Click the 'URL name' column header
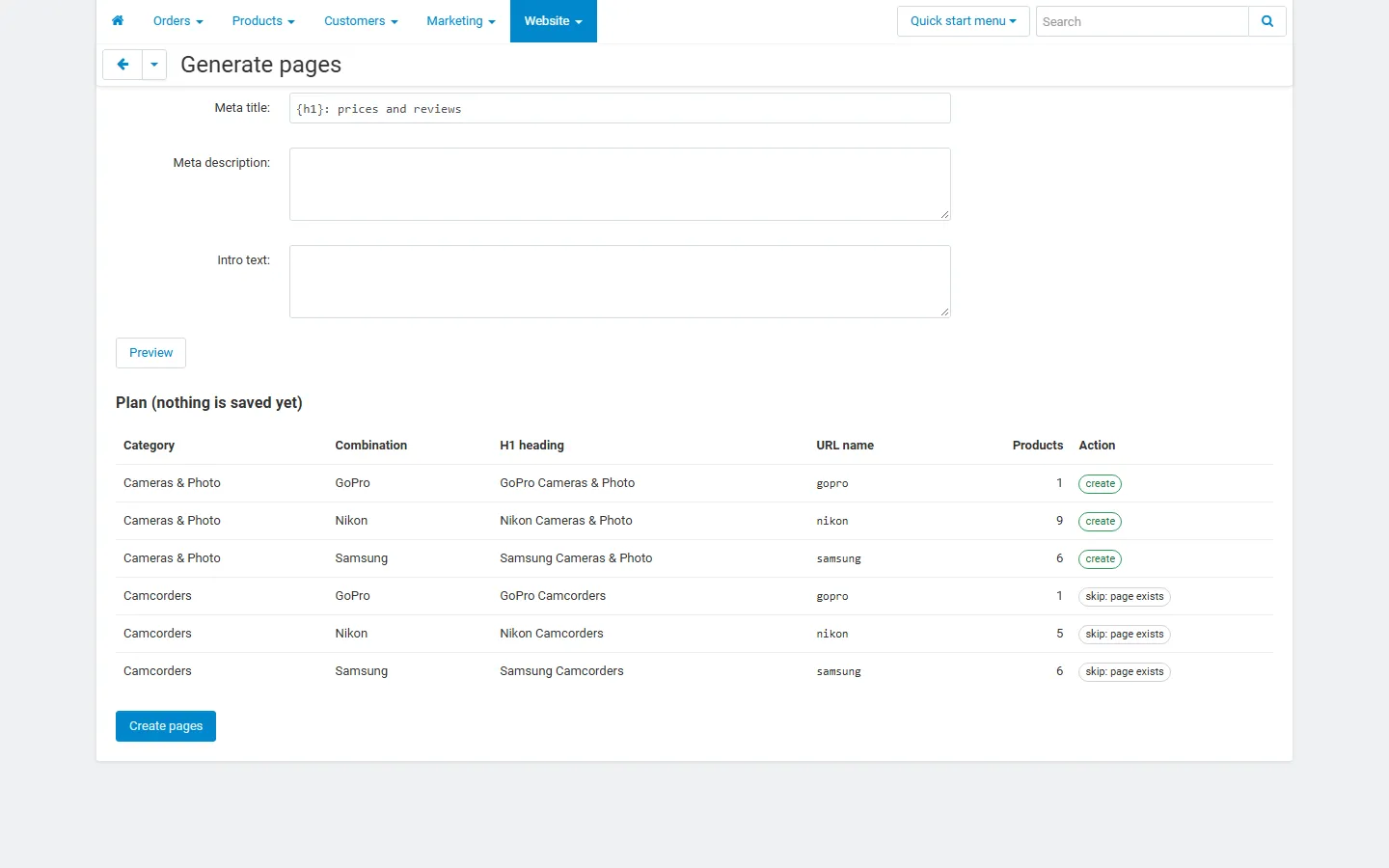This screenshot has height=868, width=1389. pos(845,446)
